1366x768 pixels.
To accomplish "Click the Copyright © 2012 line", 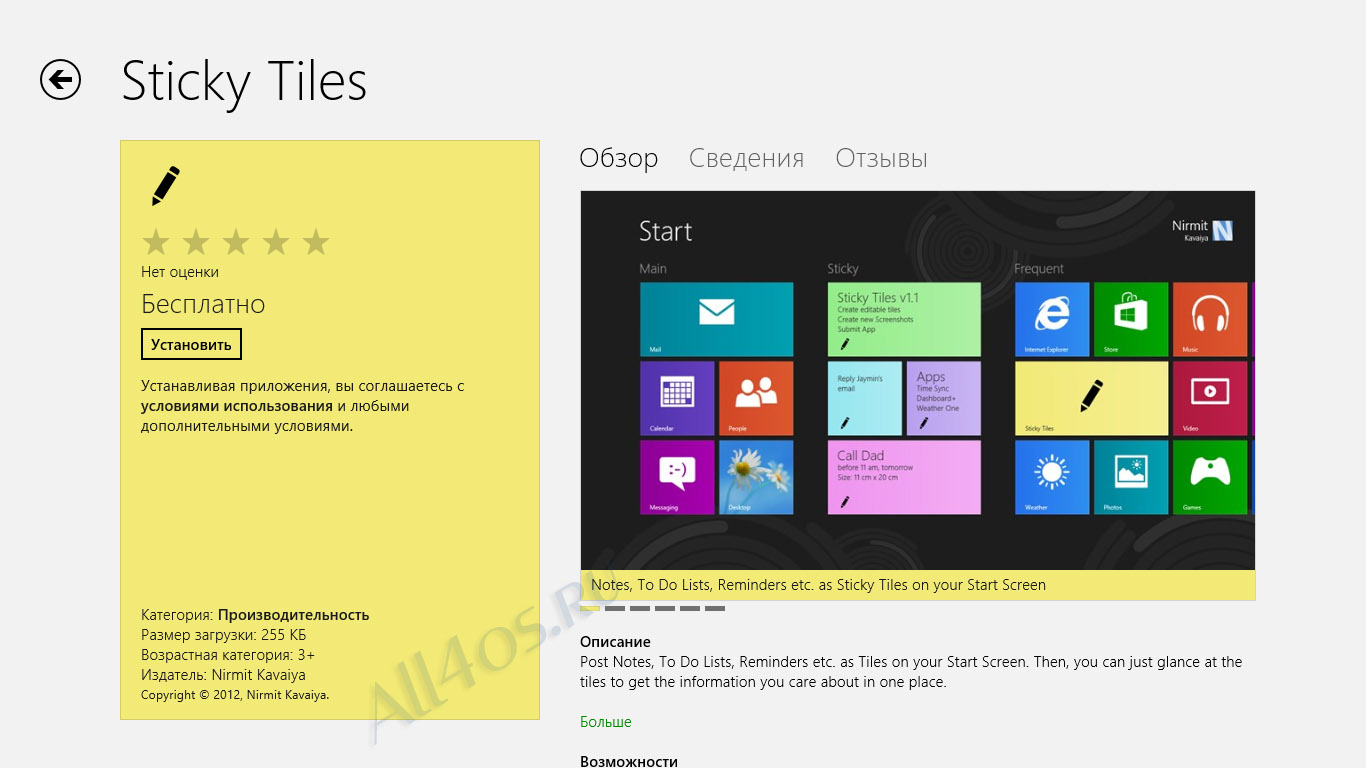I will point(235,694).
